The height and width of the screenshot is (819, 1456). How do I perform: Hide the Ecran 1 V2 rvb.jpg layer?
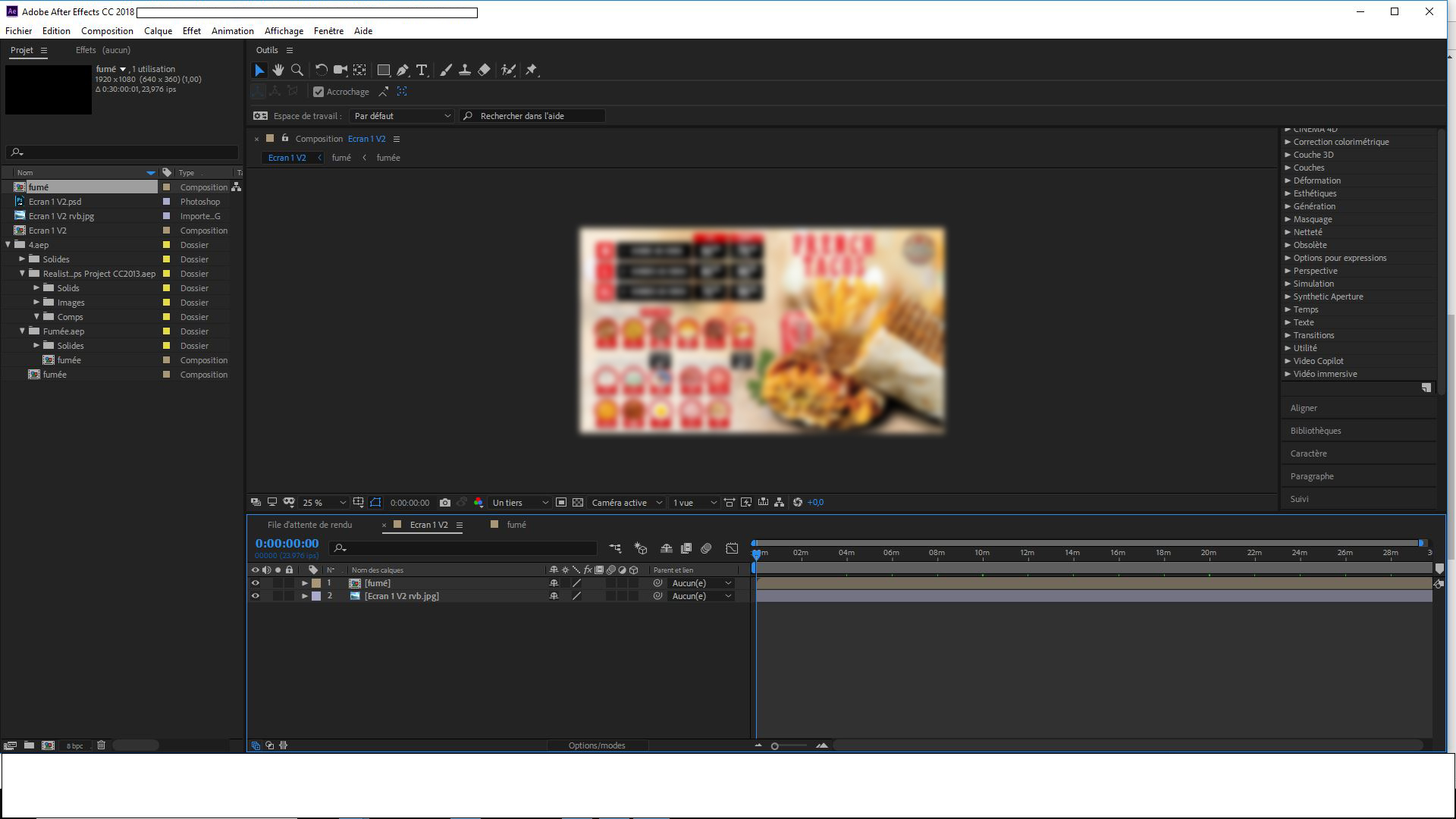(256, 596)
